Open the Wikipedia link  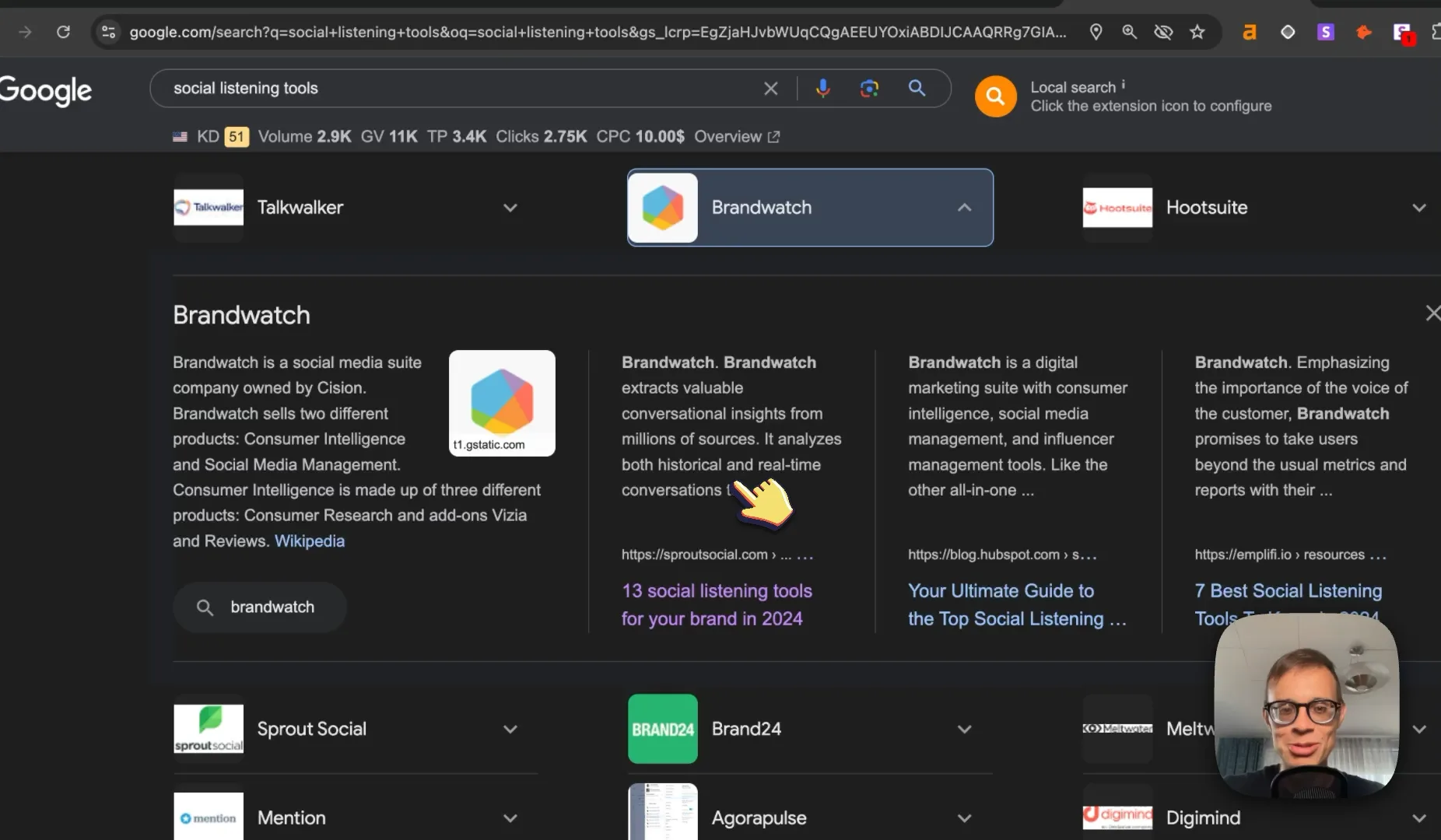tap(310, 541)
